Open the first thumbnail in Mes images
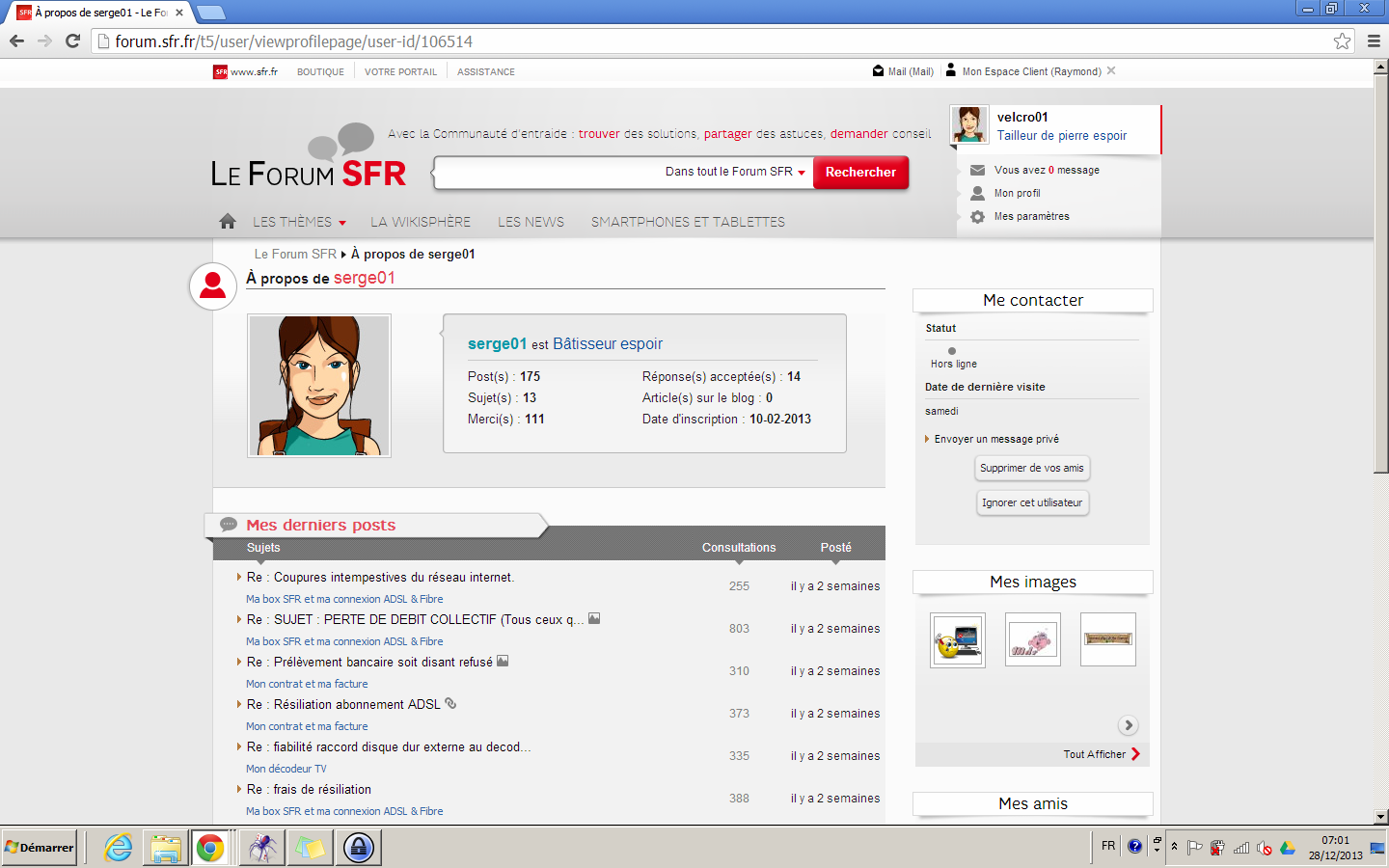This screenshot has height=868, width=1389. pos(958,639)
